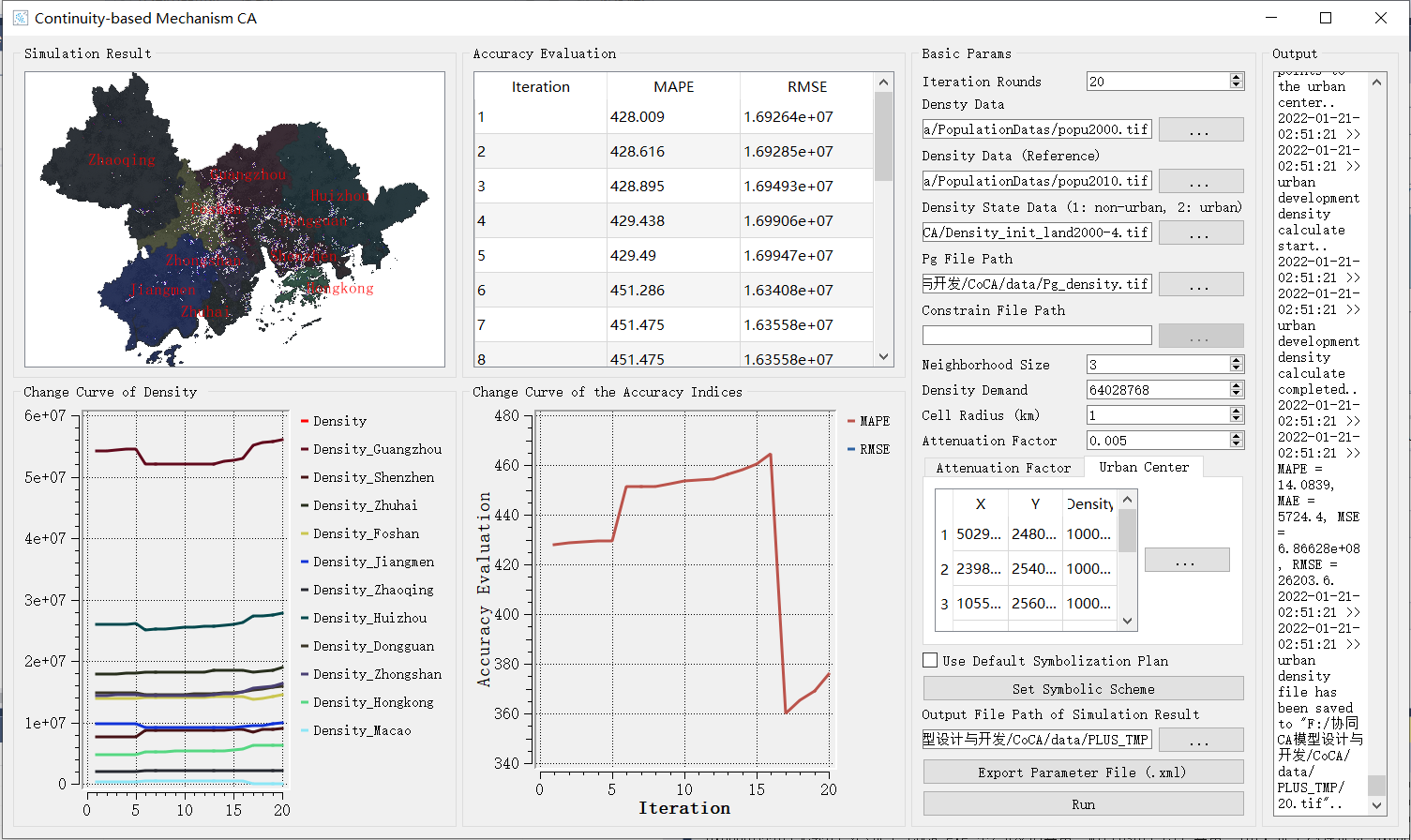Toggle Density_Guangzhou legend entry
1411x840 pixels.
376,450
